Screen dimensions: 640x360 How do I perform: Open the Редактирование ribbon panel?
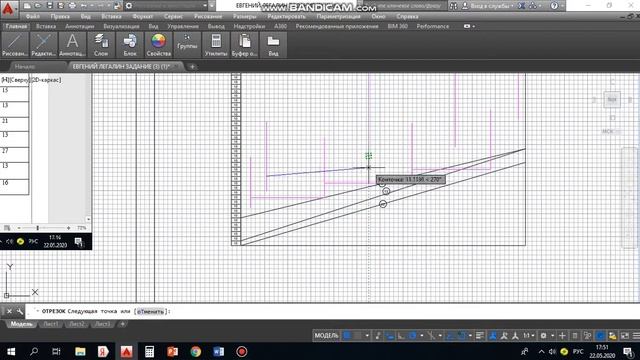(x=43, y=44)
